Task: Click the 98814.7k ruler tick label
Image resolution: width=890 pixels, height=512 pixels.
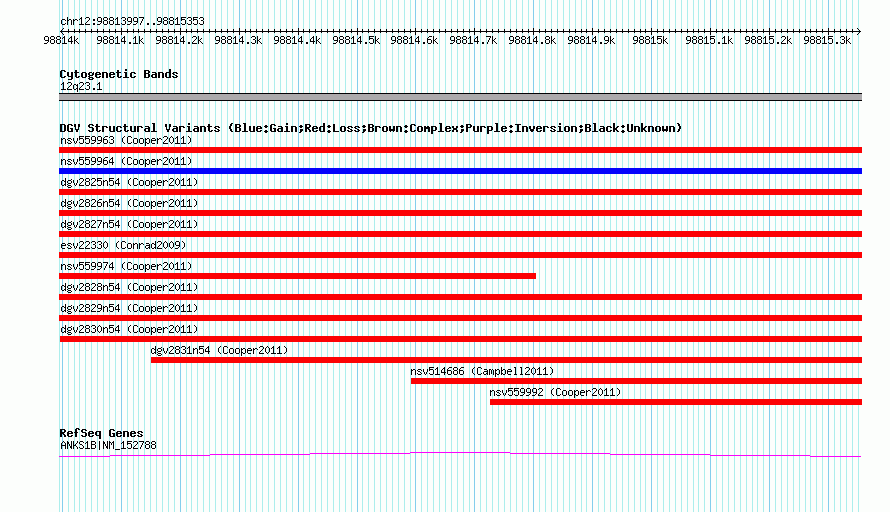Action: pos(473,40)
